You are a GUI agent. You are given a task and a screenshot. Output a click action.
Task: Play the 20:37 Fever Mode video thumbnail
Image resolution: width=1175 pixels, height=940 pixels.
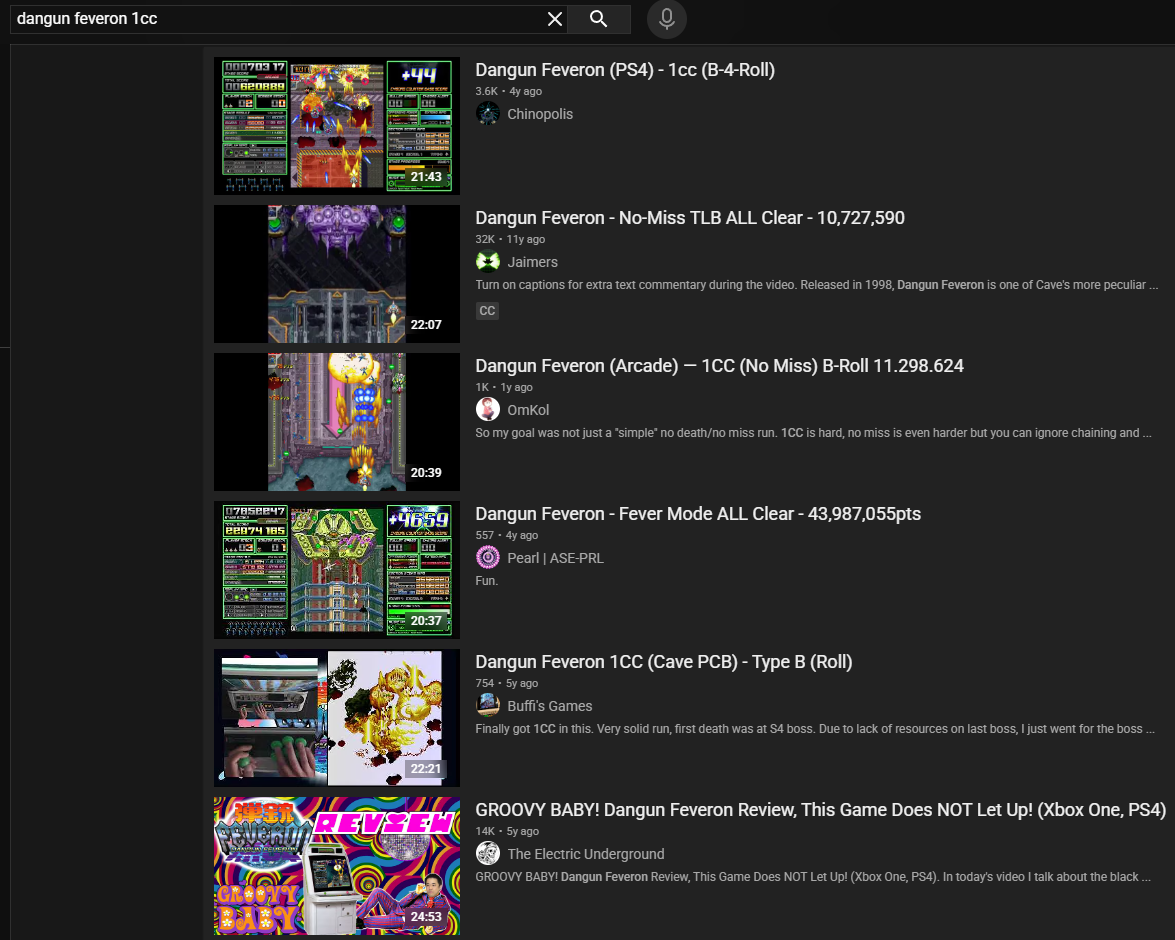(x=336, y=570)
